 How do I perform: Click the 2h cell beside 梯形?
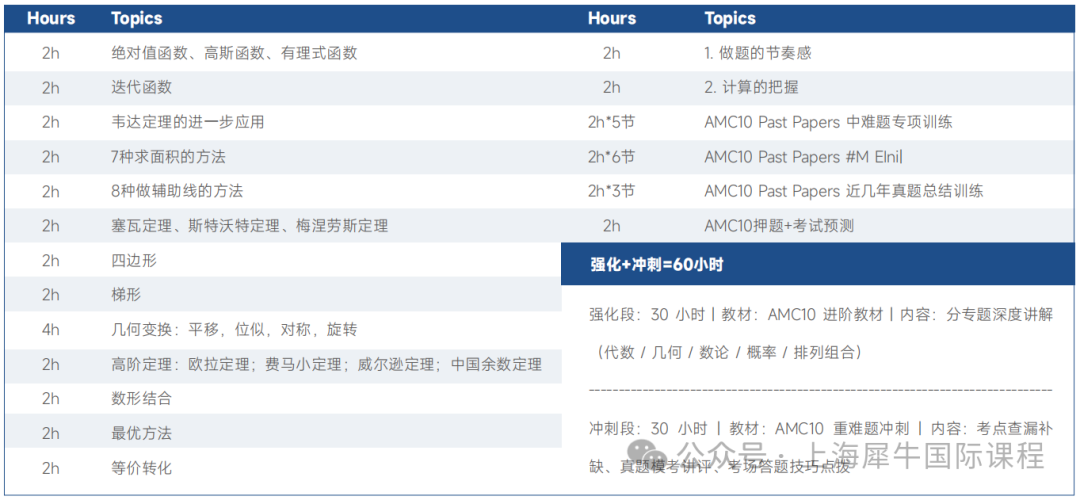[x=51, y=295]
